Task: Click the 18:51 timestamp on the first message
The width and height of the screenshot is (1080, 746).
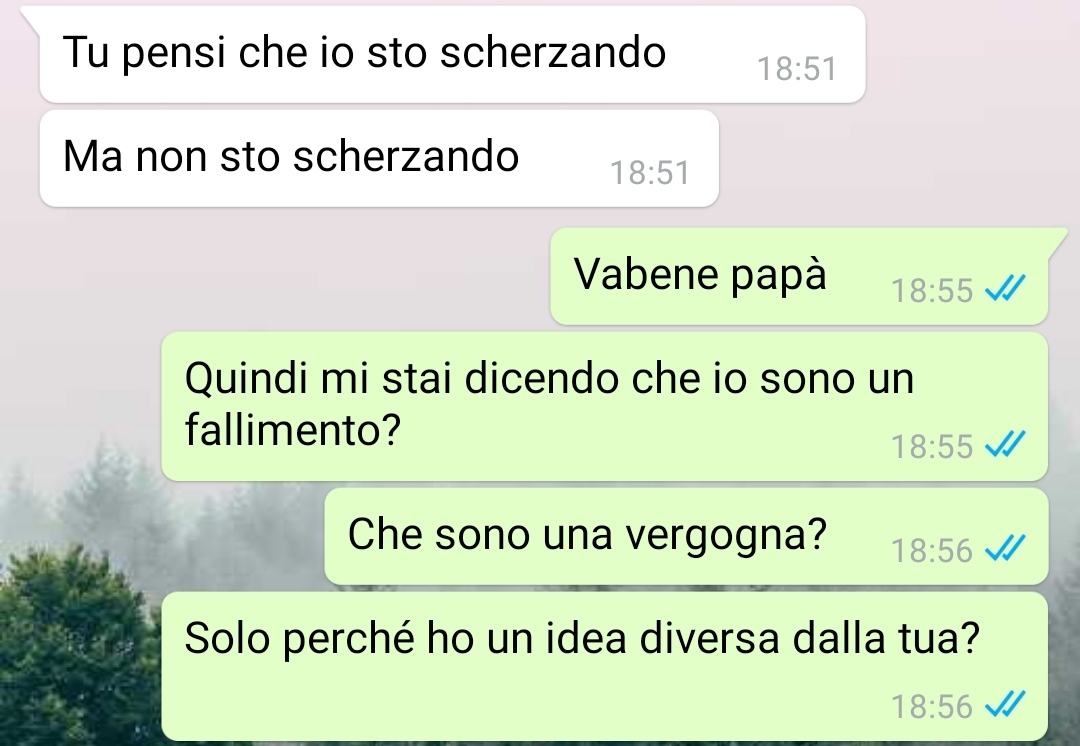Action: 797,69
